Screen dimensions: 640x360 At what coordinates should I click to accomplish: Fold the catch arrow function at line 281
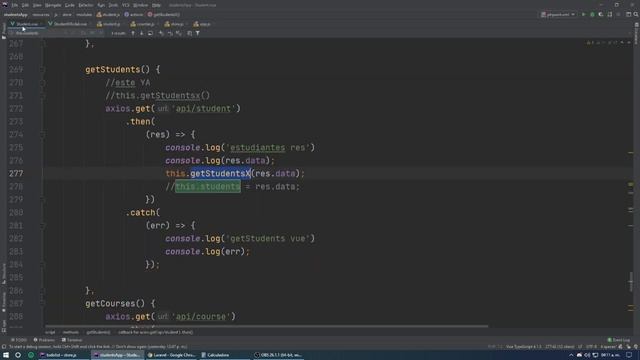pos(42,226)
